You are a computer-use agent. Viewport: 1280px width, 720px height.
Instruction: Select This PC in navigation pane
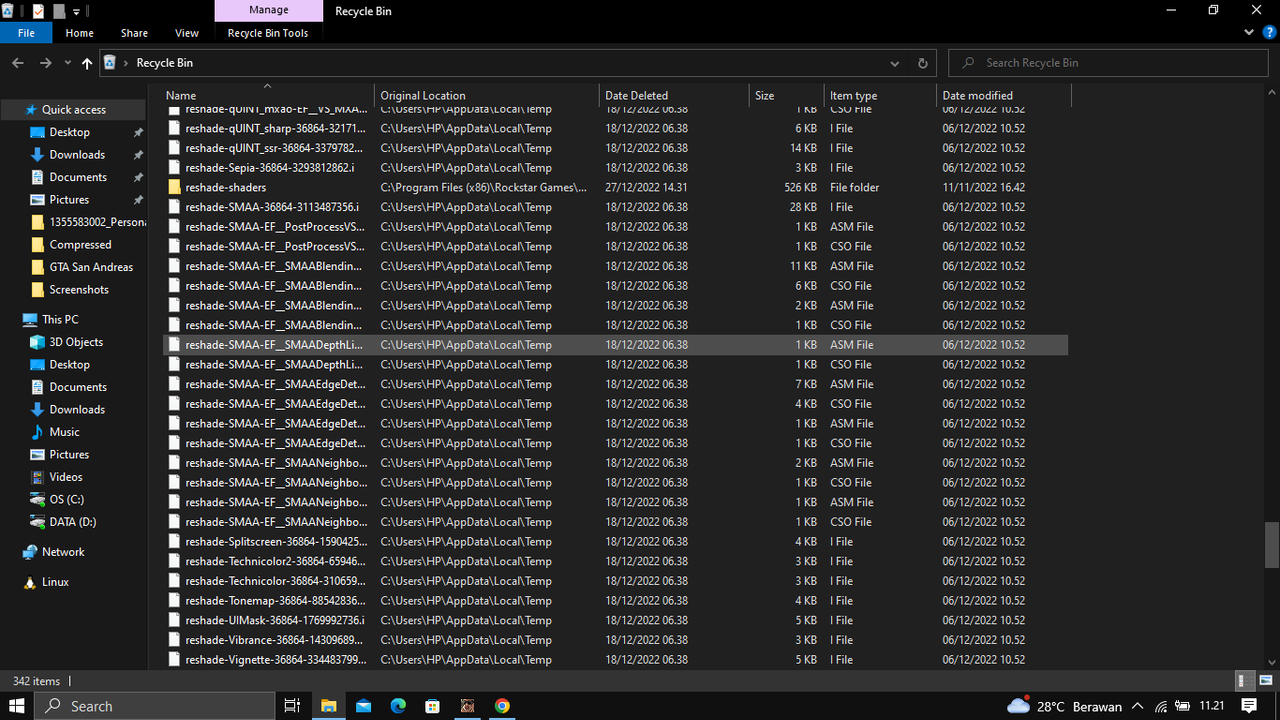click(60, 320)
